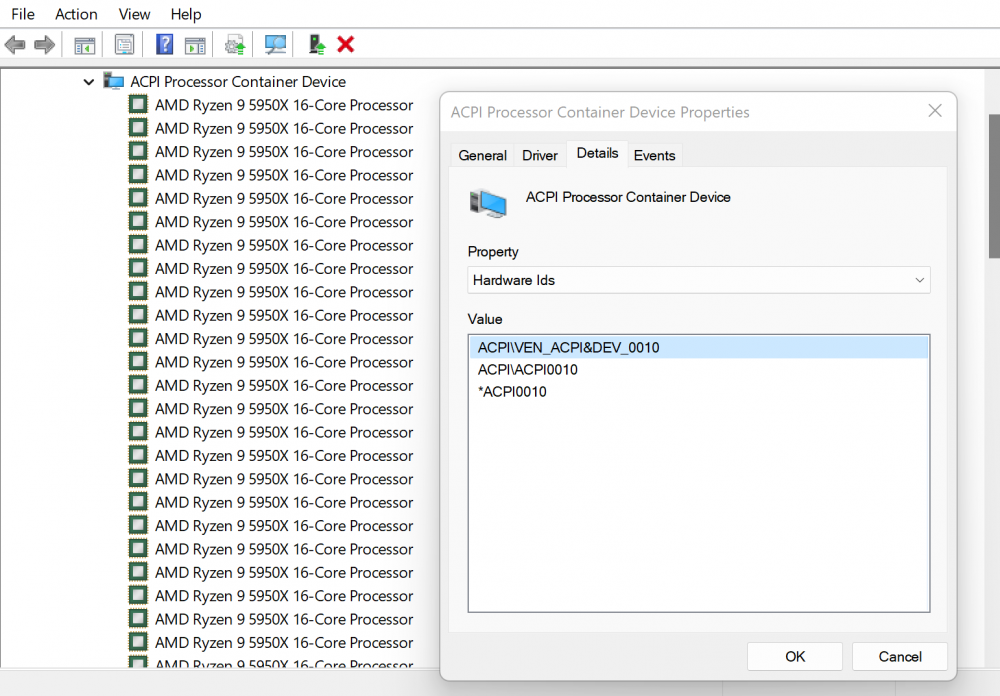Select value ACPI\VEN_ACPI&DEV_0010
This screenshot has width=1000, height=696.
[x=698, y=348]
